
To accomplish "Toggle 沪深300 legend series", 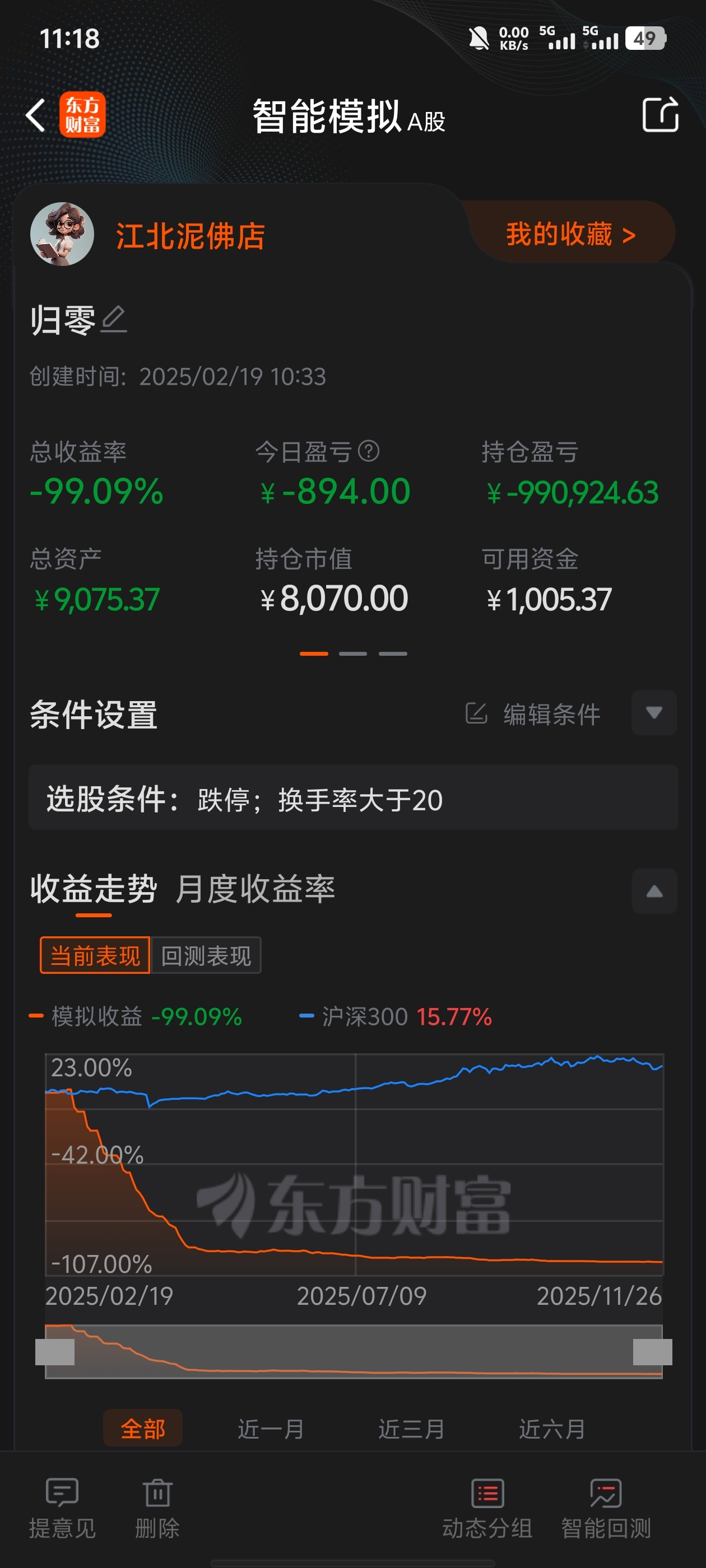I will 396,1016.
